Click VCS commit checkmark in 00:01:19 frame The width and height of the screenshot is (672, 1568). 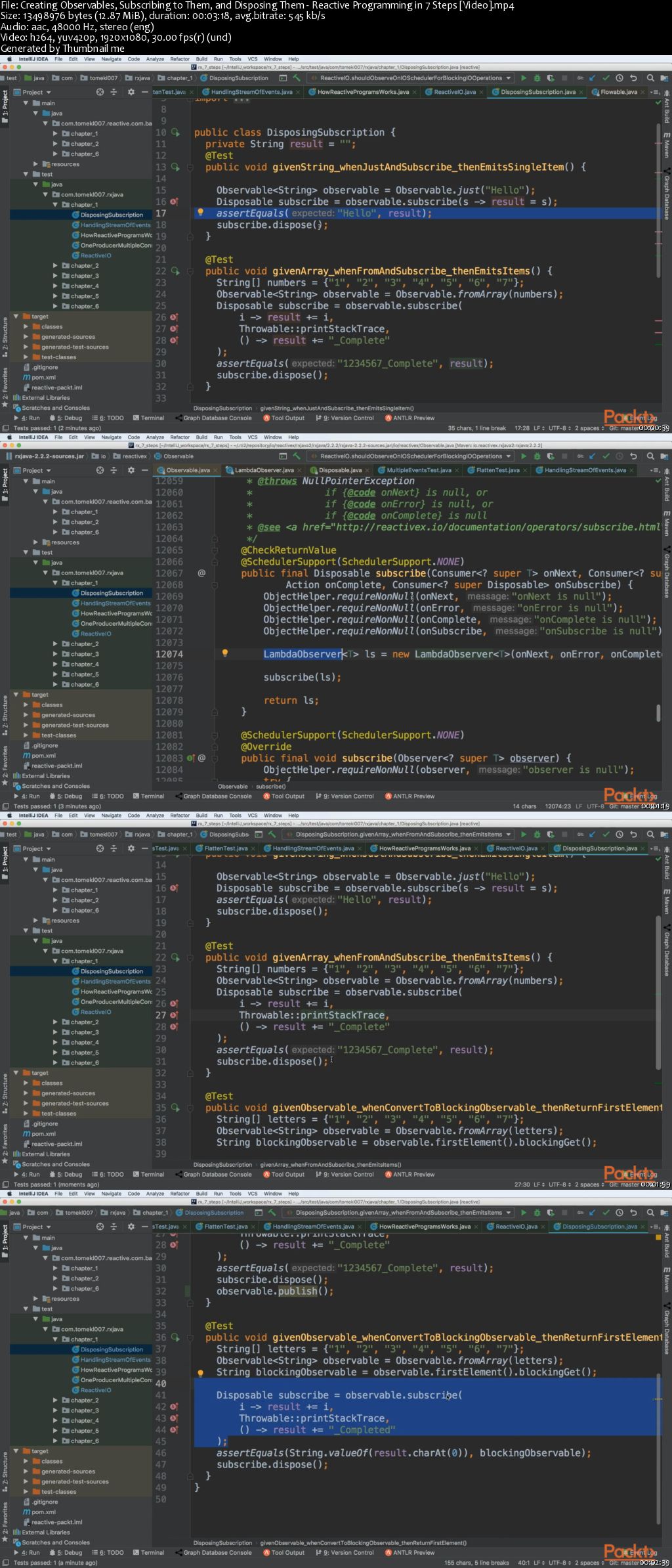tap(606, 456)
